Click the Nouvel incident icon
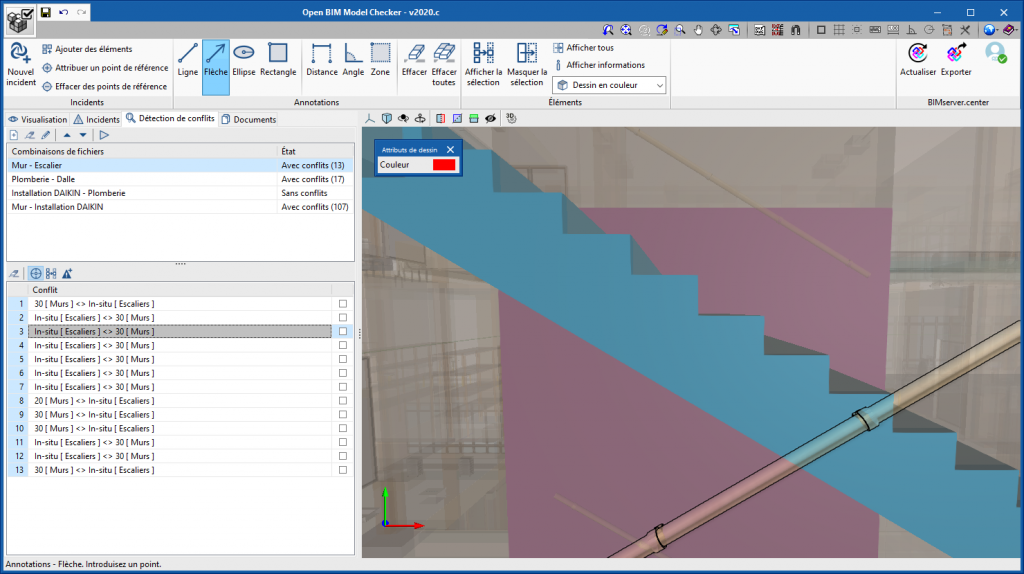Viewport: 1024px width, 574px height. (x=20, y=64)
